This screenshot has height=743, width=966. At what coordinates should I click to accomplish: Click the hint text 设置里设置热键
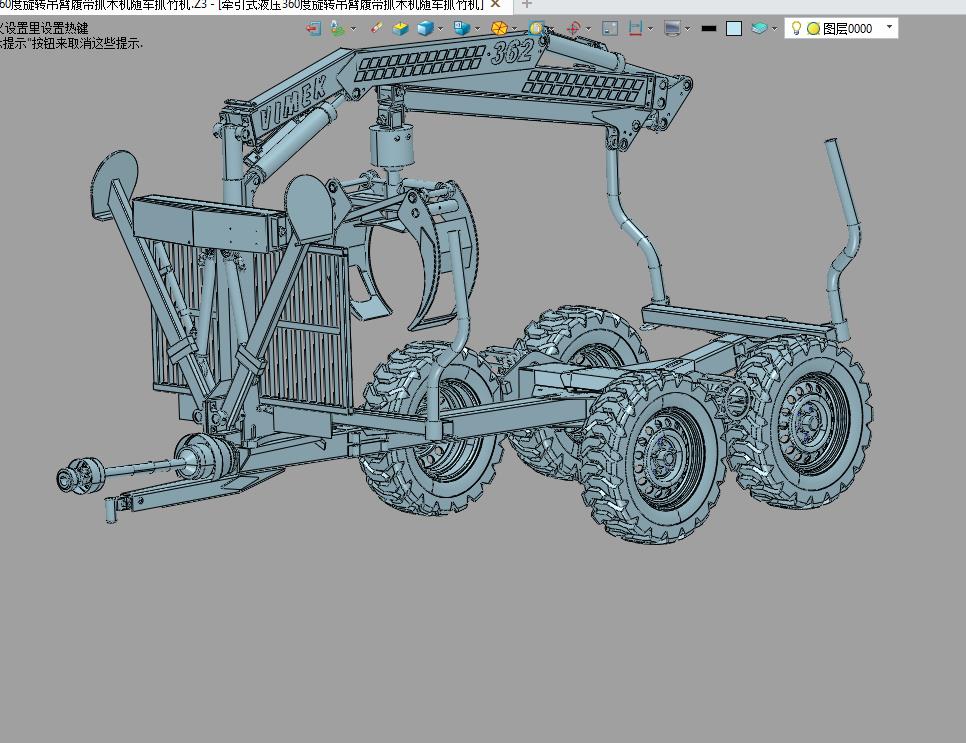[x=46, y=28]
